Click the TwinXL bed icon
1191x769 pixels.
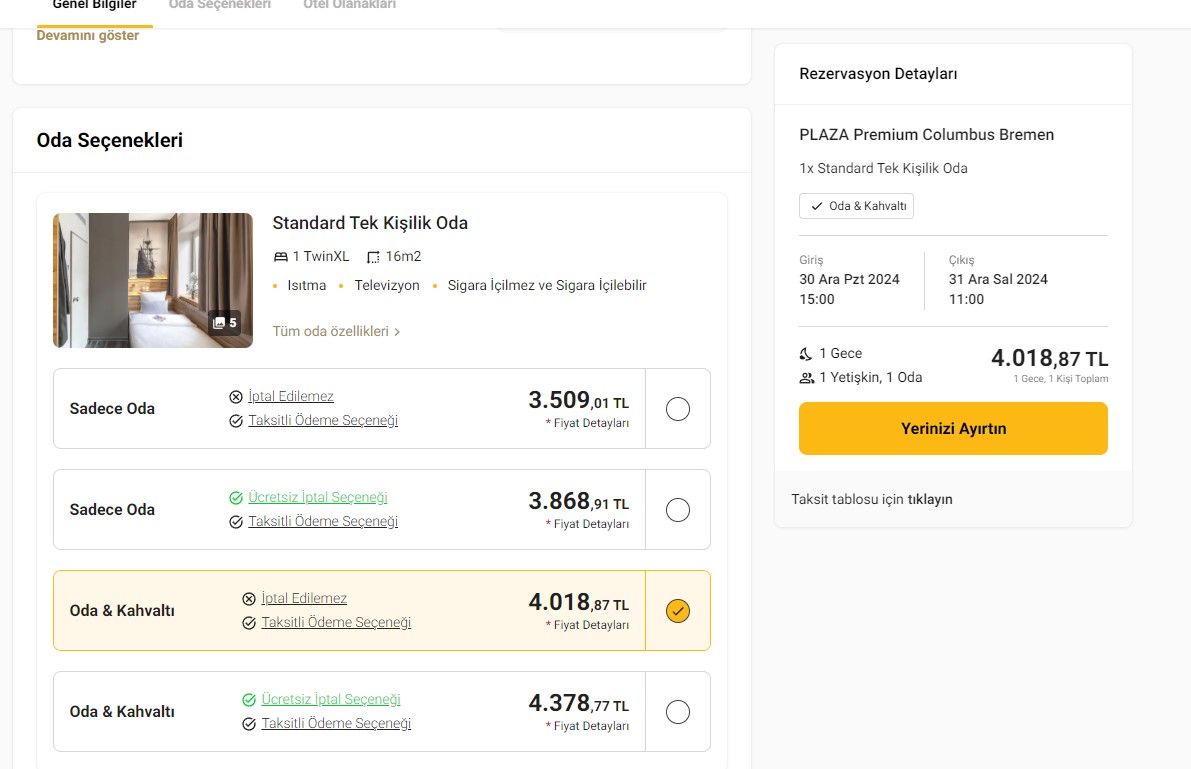click(281, 257)
